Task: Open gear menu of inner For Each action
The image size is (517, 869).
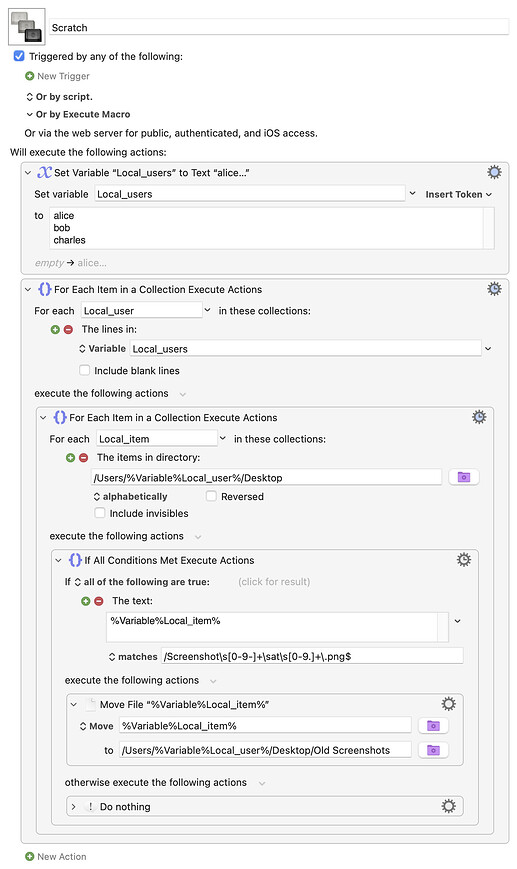Action: point(479,417)
